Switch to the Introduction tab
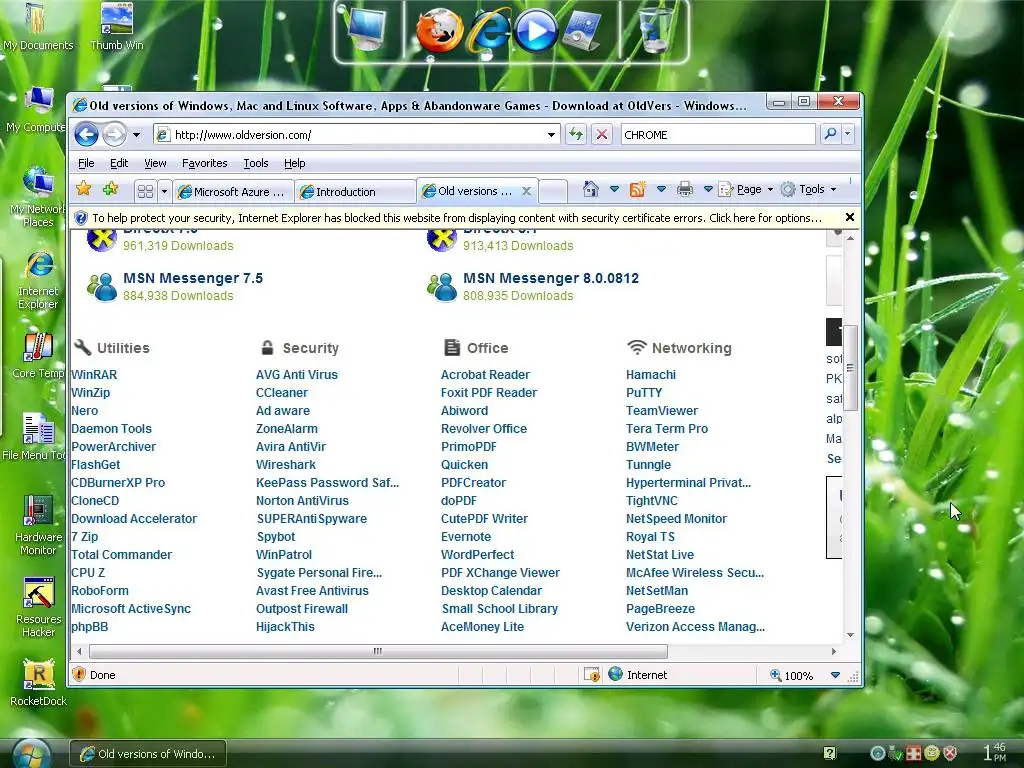 click(355, 191)
